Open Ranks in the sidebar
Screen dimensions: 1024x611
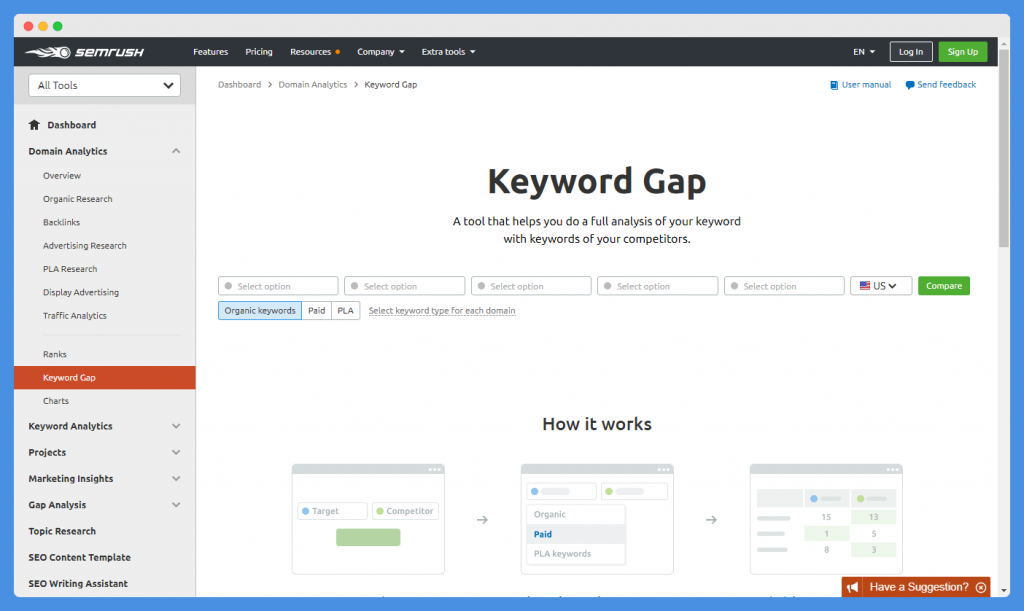point(55,354)
